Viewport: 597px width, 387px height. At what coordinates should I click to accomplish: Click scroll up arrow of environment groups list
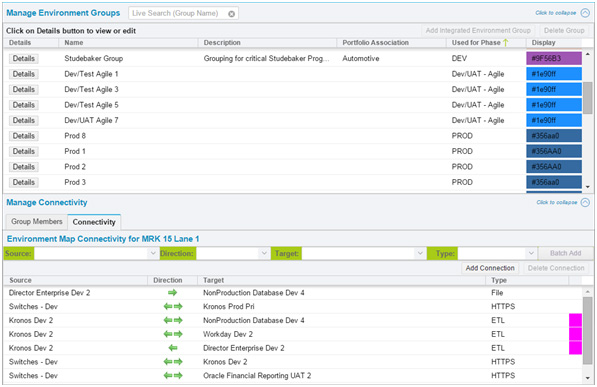click(587, 54)
